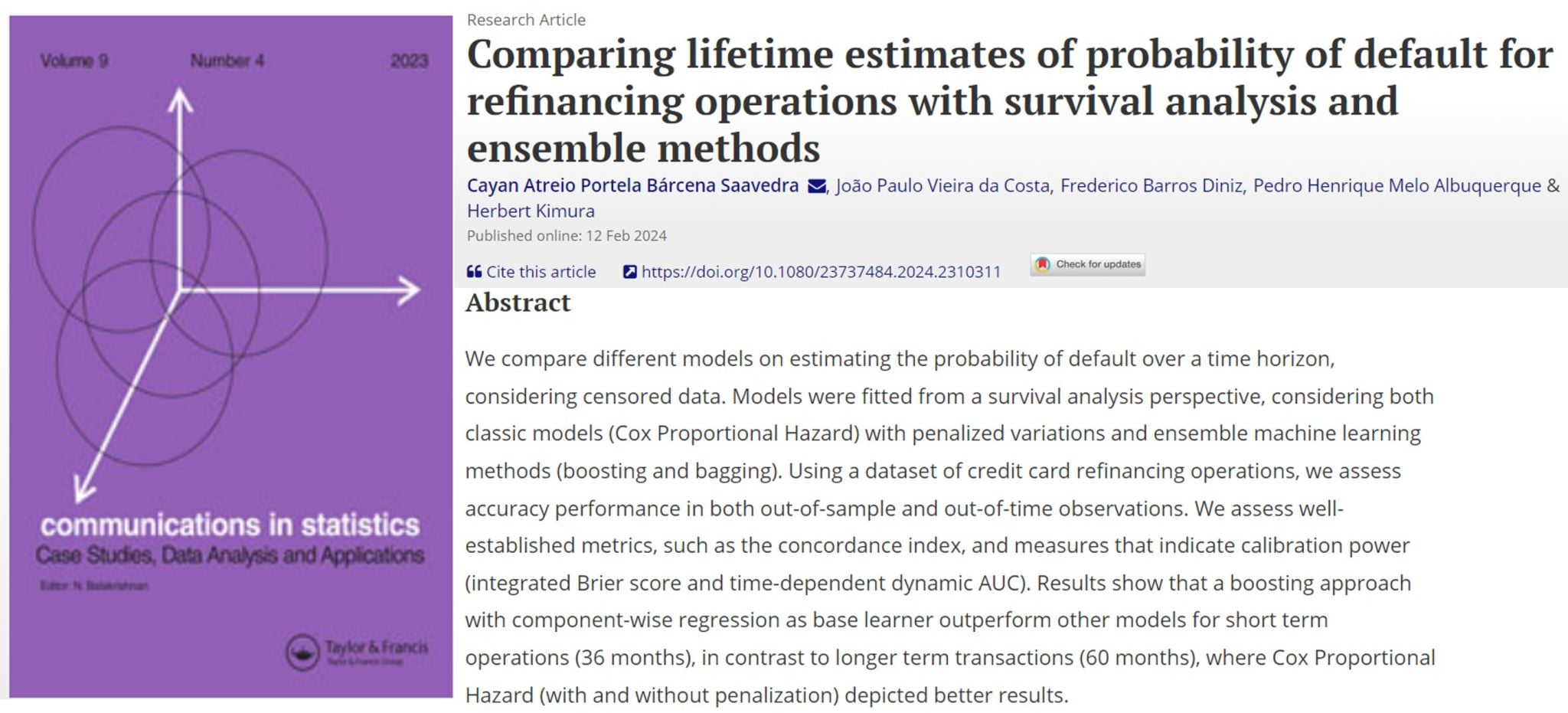Click the Taylor & Francis logo on cover
This screenshot has width=1568, height=713.
click(357, 652)
